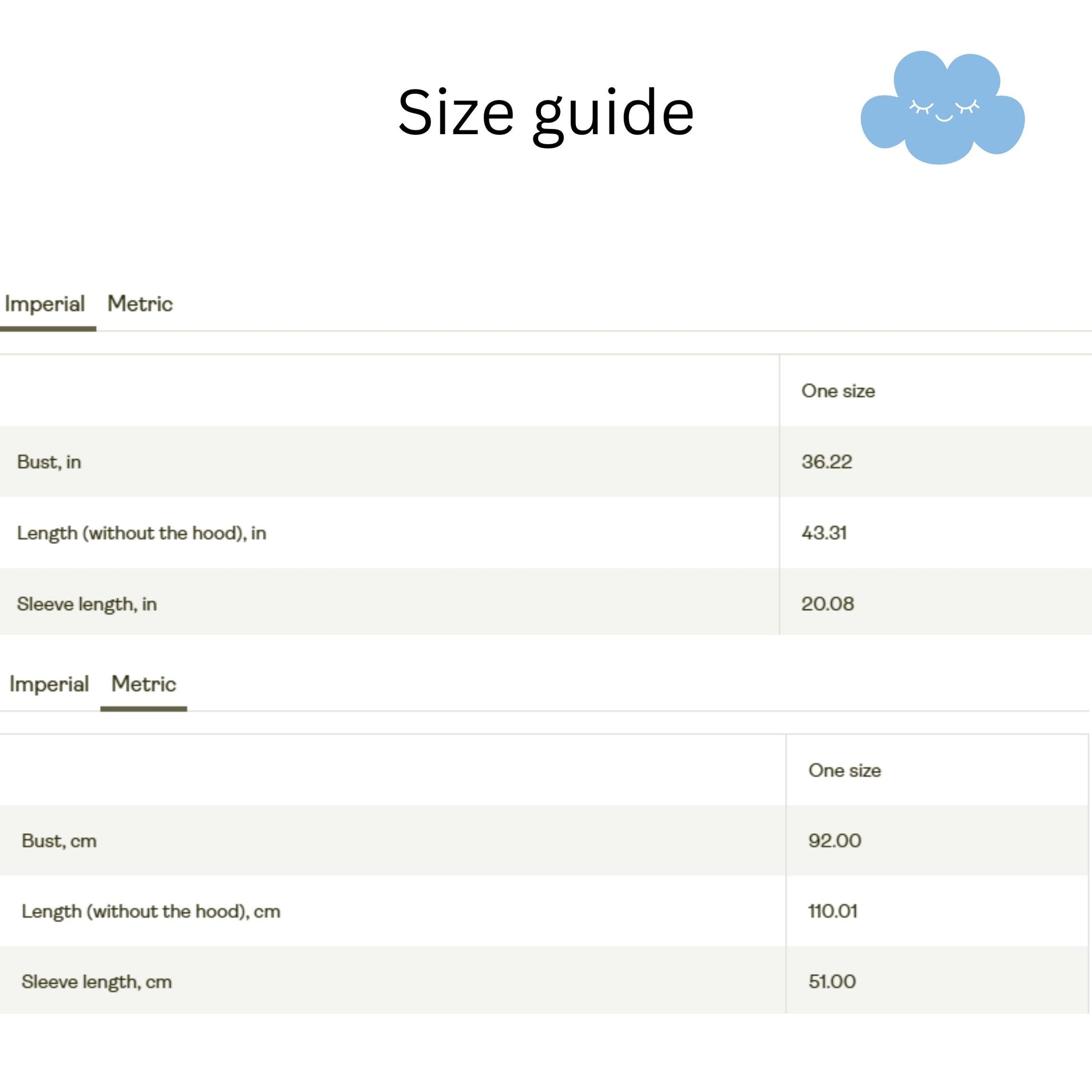Image resolution: width=1092 pixels, height=1092 pixels.
Task: Select the underlined Metric tab
Action: pos(144,684)
